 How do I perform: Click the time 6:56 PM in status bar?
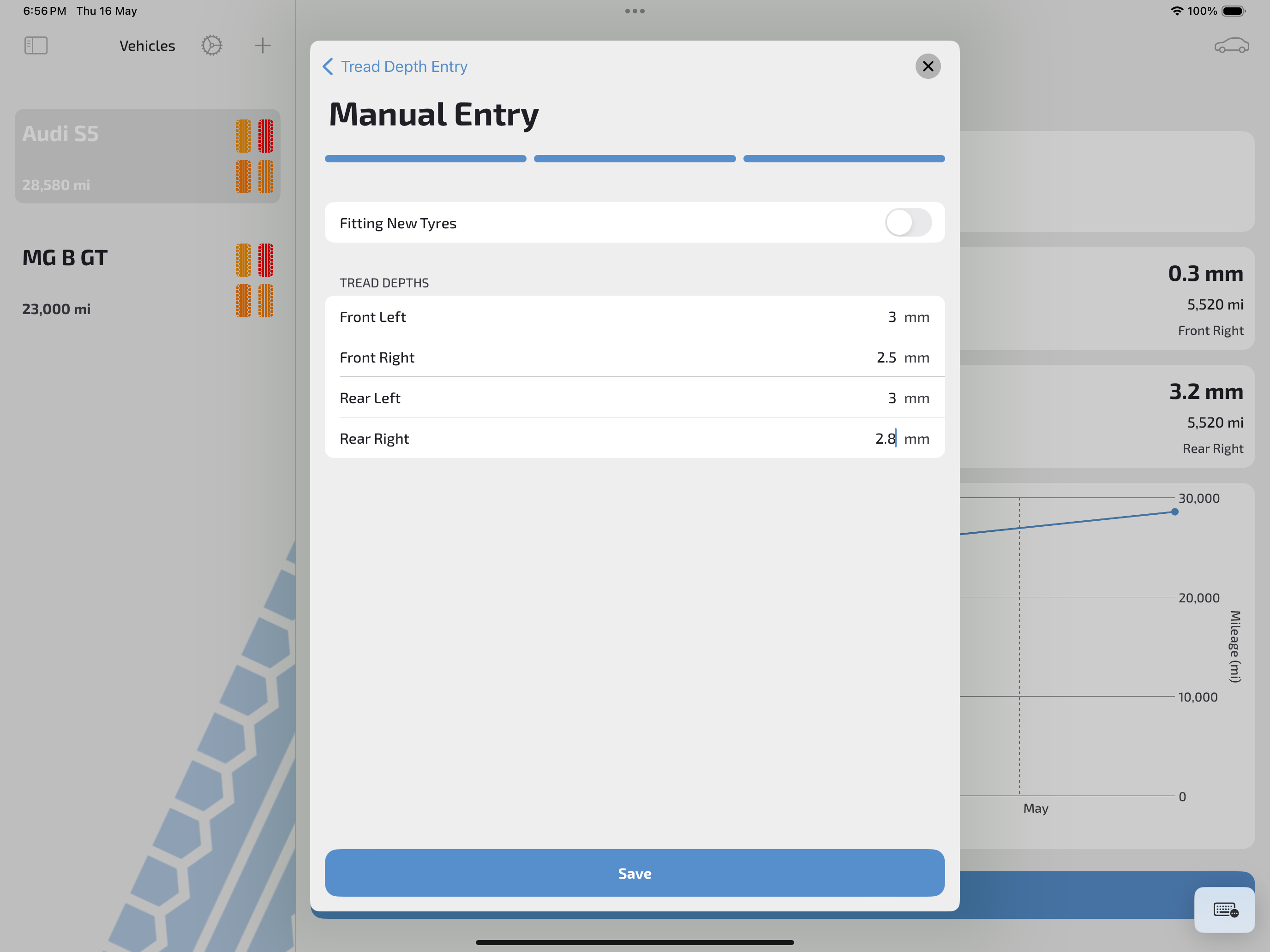(x=45, y=11)
